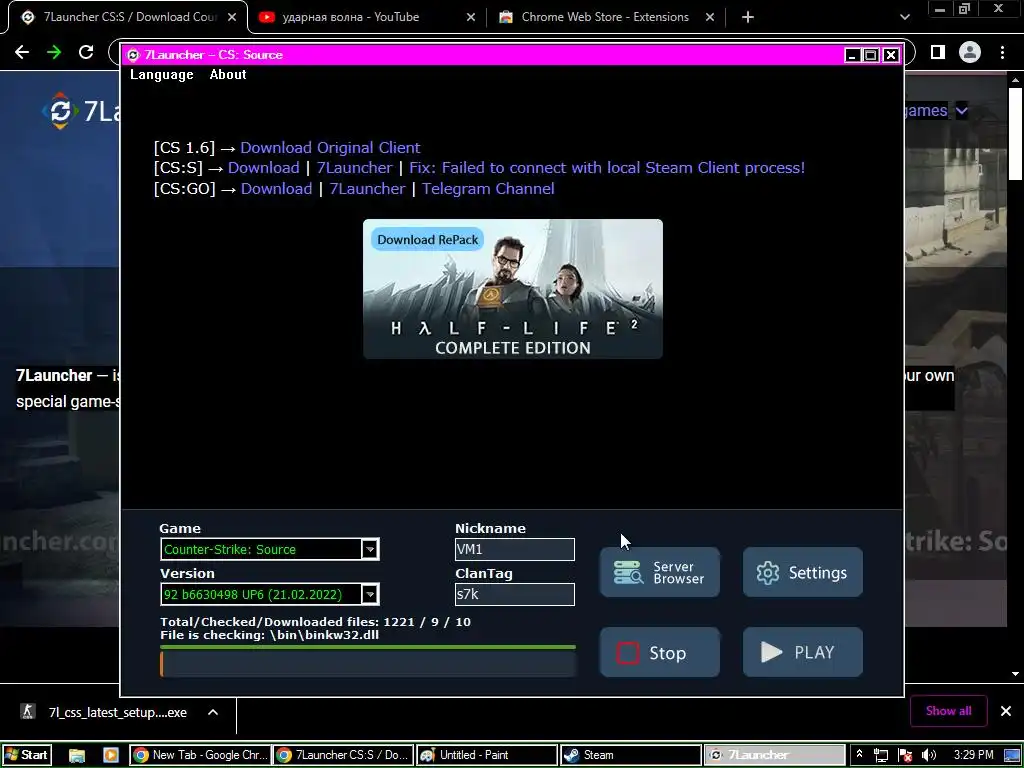Stop the file checking
1024x768 pixels.
point(660,652)
